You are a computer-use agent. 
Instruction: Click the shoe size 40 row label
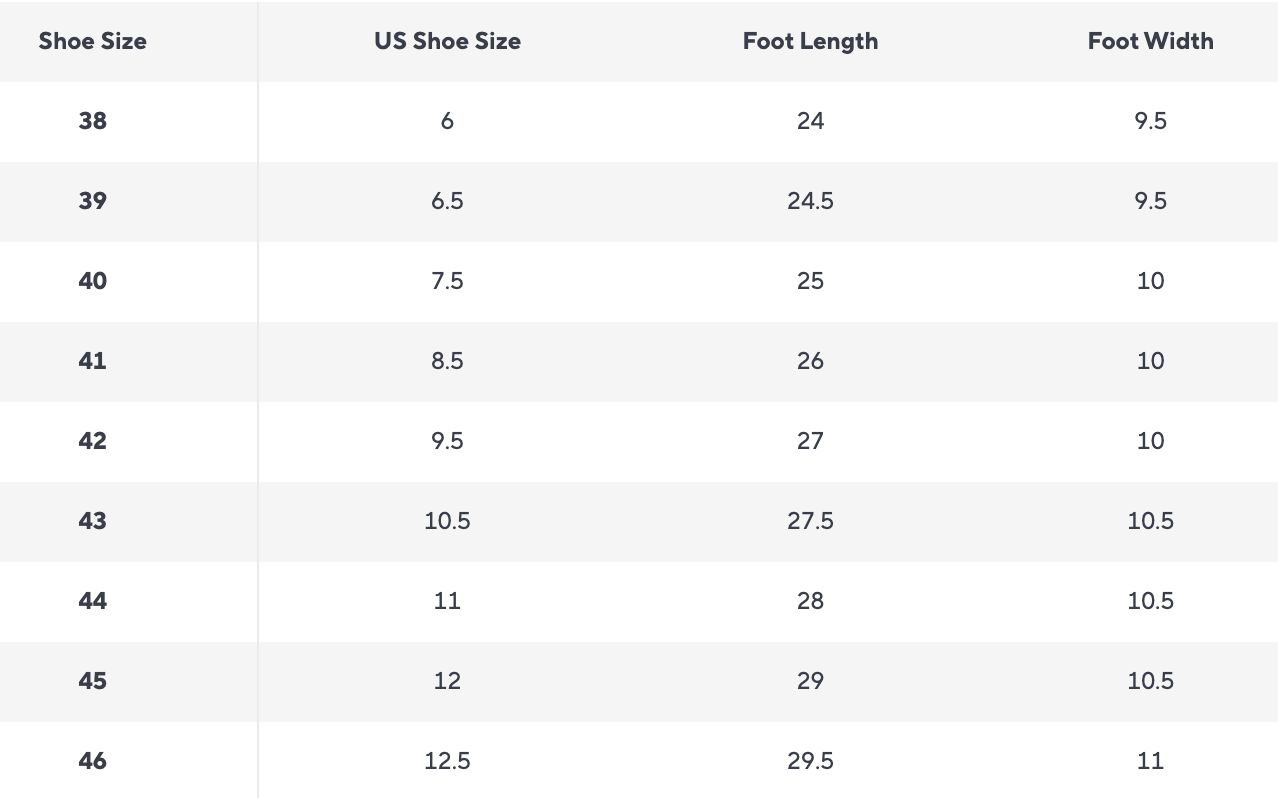pos(92,281)
